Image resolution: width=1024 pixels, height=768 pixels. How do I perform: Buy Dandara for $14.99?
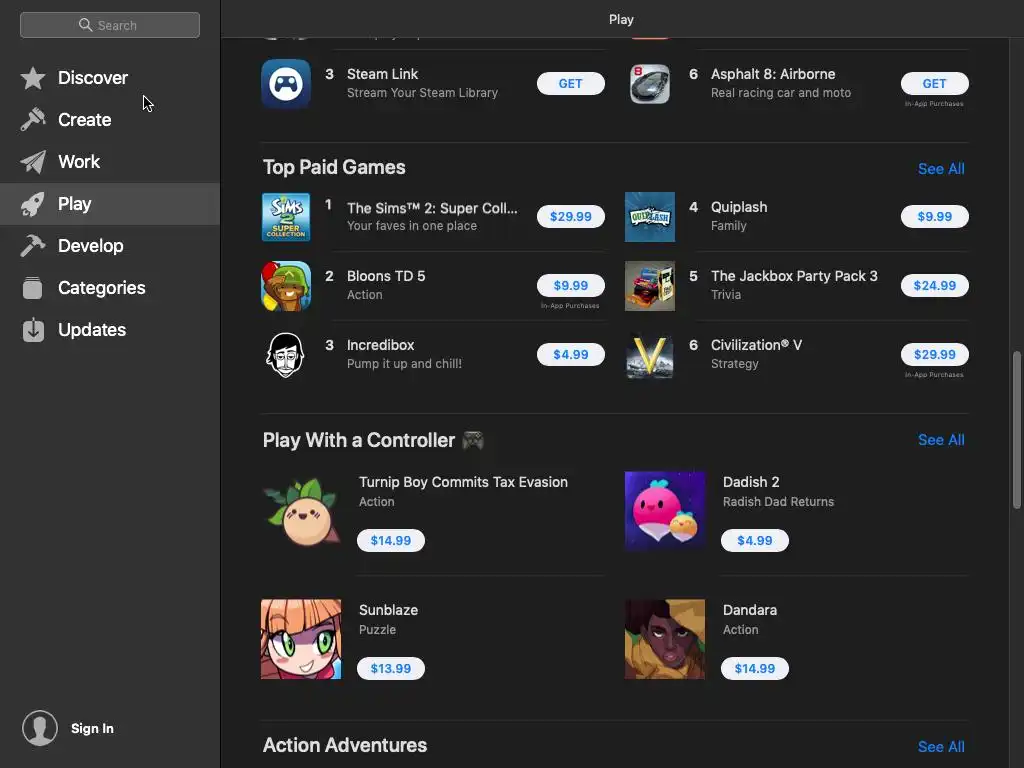(754, 669)
